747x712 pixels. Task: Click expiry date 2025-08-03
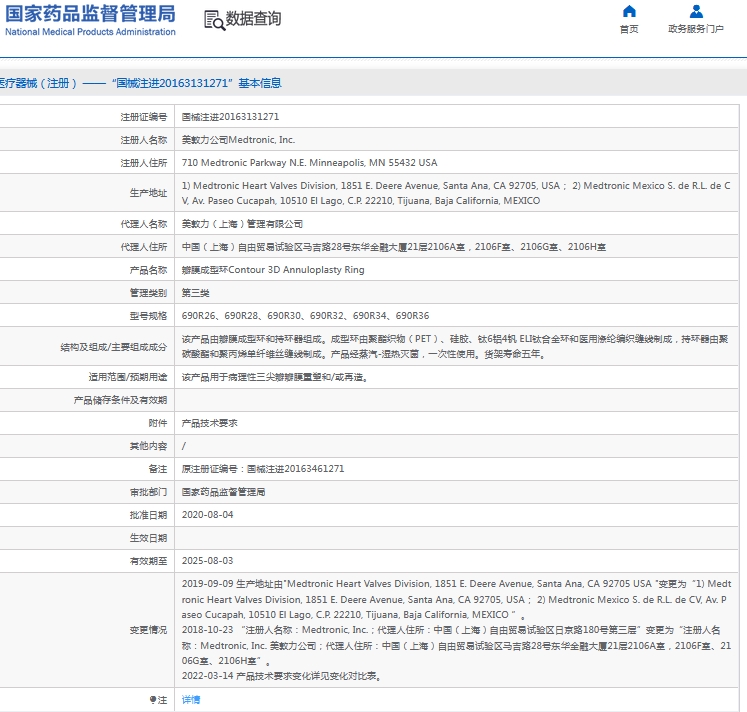[x=207, y=561]
